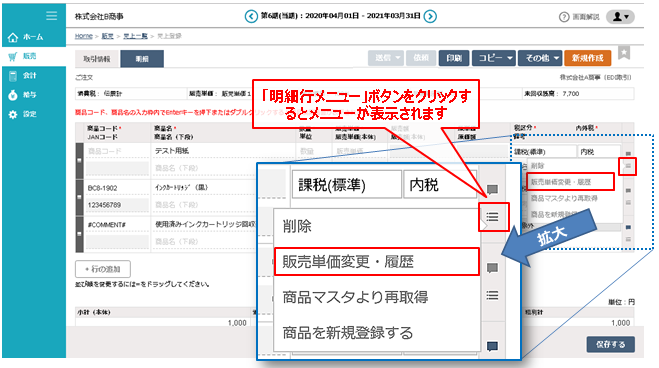Choose 販売単価変更・履歴 from the row menu
659x368 pixels.
click(x=377, y=262)
